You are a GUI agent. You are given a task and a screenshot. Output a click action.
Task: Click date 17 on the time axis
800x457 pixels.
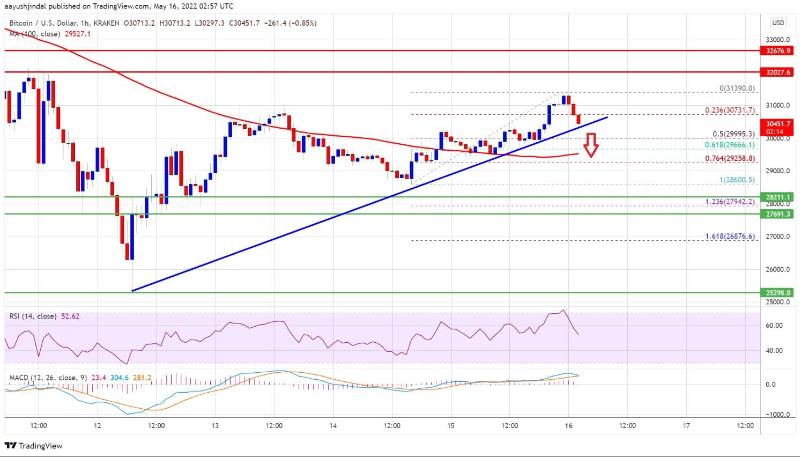point(687,425)
